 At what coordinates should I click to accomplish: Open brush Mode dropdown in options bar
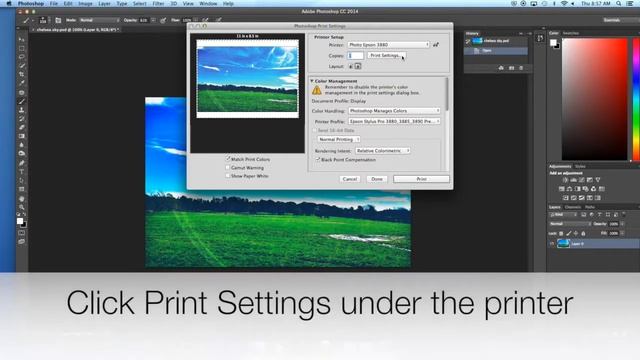point(99,20)
